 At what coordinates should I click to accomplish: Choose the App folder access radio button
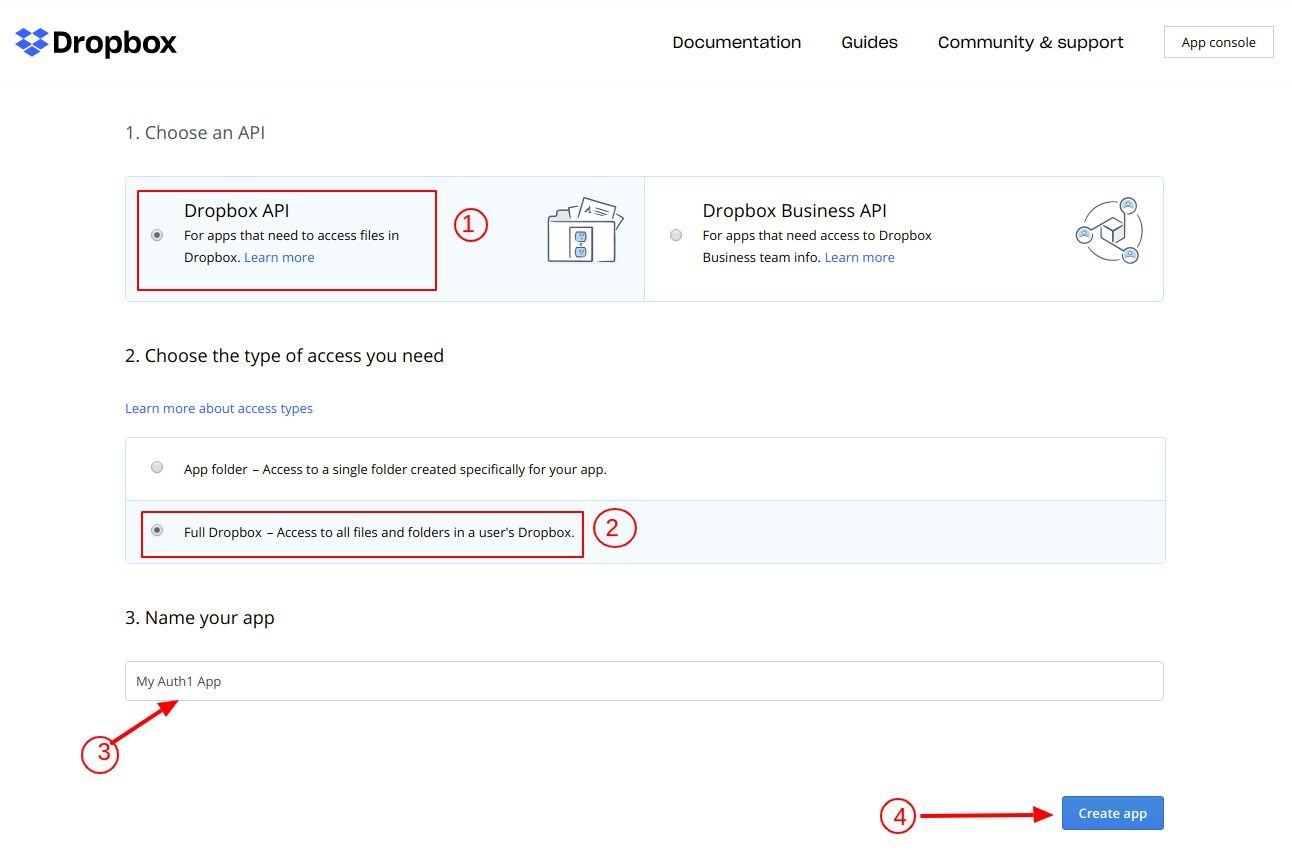157,467
